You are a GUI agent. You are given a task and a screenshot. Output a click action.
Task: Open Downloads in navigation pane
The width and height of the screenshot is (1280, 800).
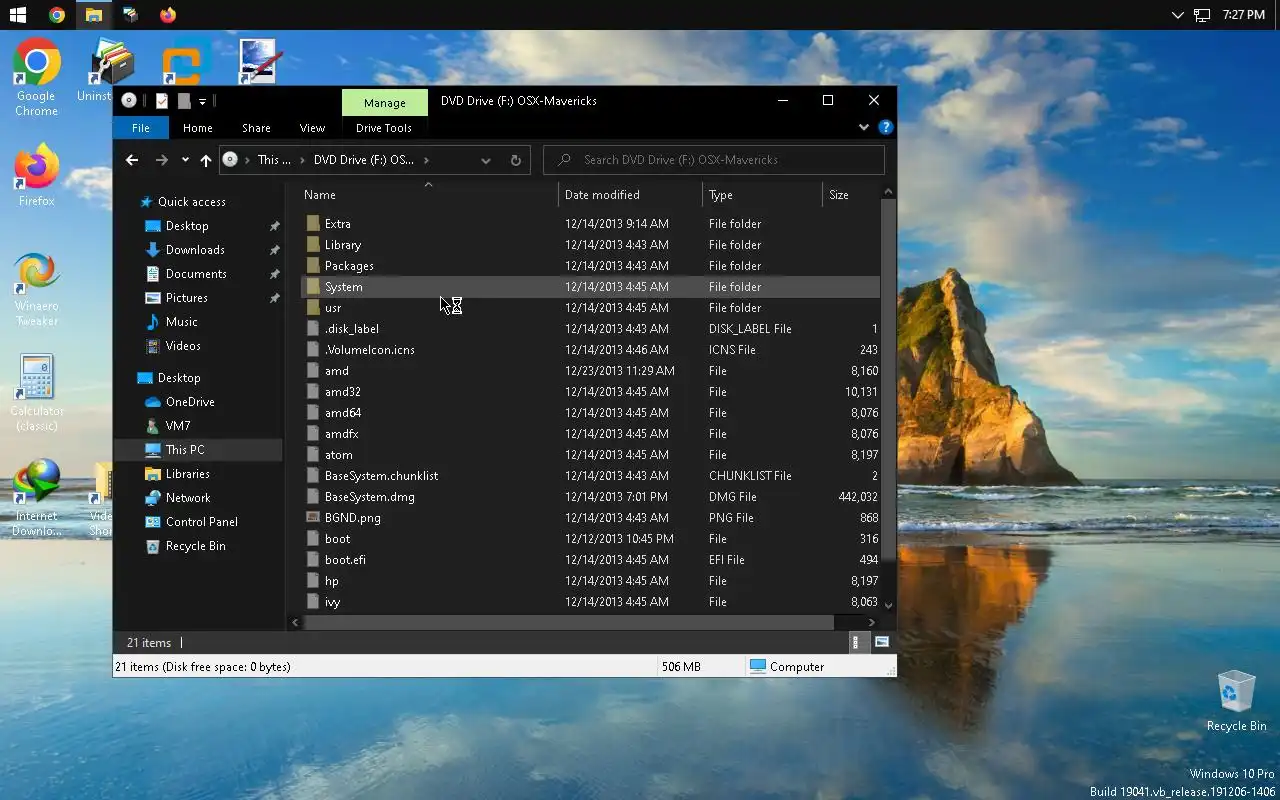195,250
